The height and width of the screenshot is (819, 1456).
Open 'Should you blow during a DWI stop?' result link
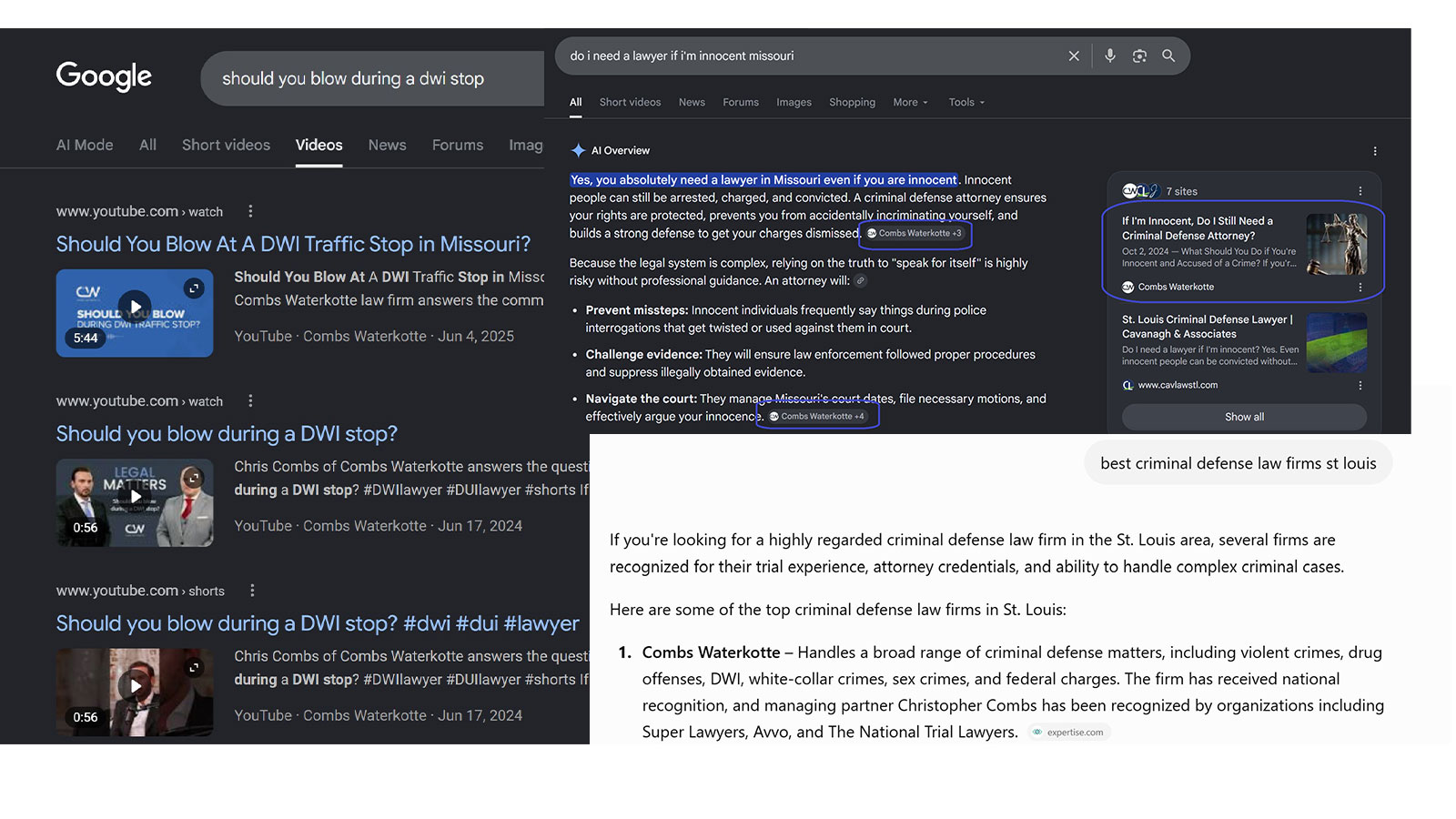click(x=227, y=434)
